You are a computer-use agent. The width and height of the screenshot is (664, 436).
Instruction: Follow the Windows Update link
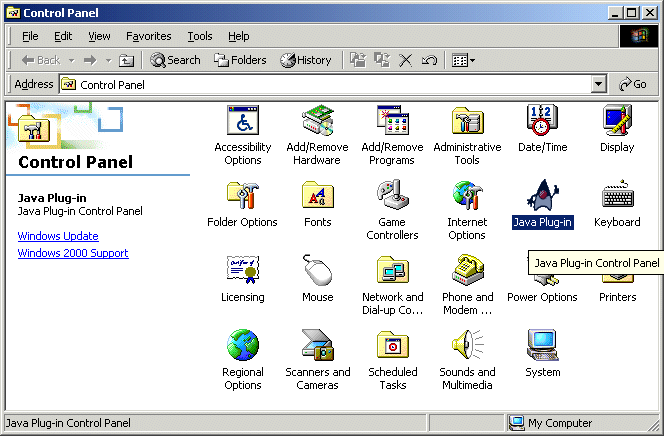[x=58, y=236]
